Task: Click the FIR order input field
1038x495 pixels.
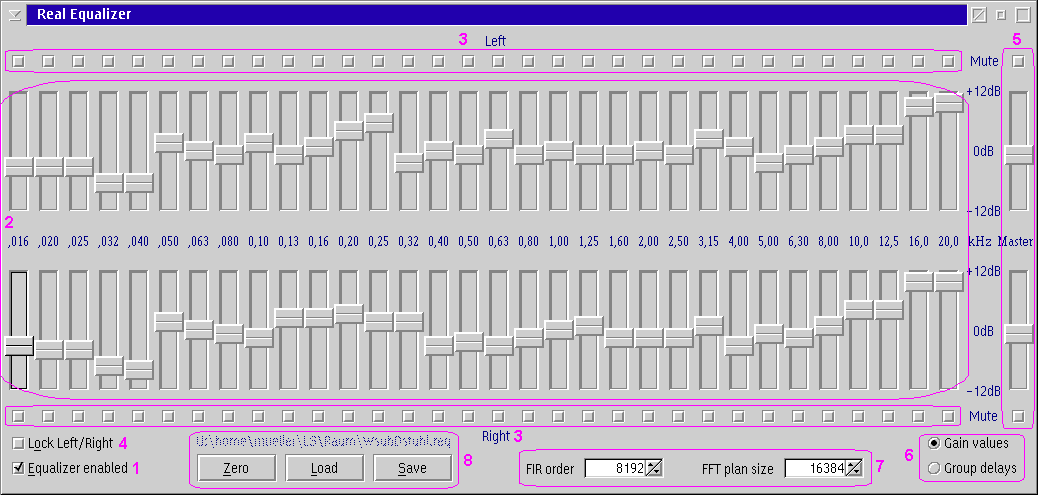Action: [614, 468]
